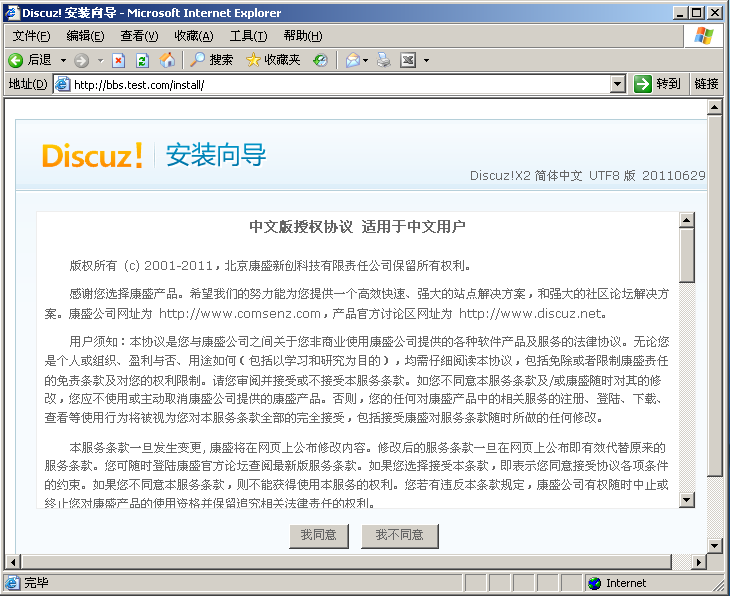Click the 完毕 status bar text

coord(36,582)
